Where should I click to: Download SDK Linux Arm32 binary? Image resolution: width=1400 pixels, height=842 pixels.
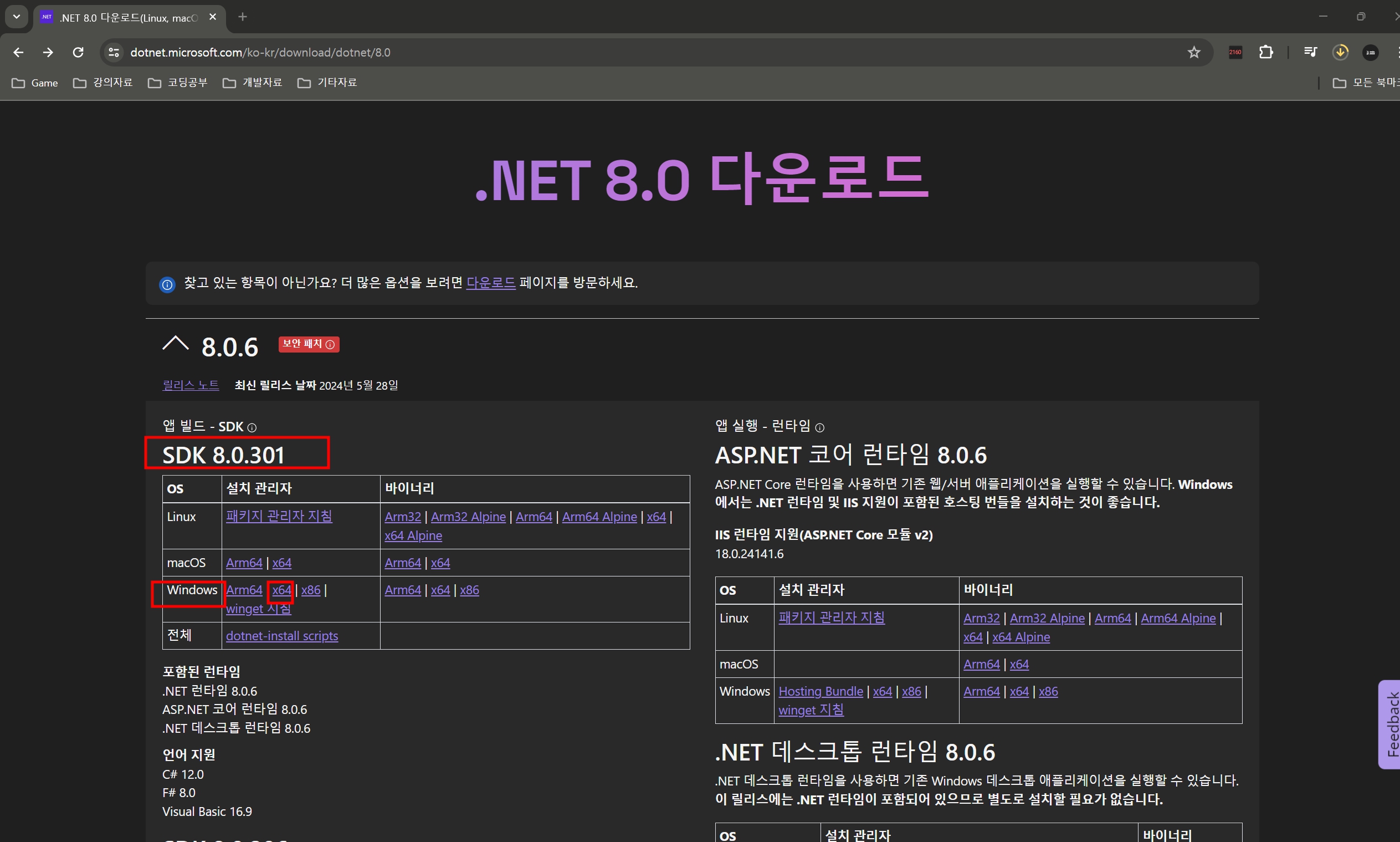(403, 517)
